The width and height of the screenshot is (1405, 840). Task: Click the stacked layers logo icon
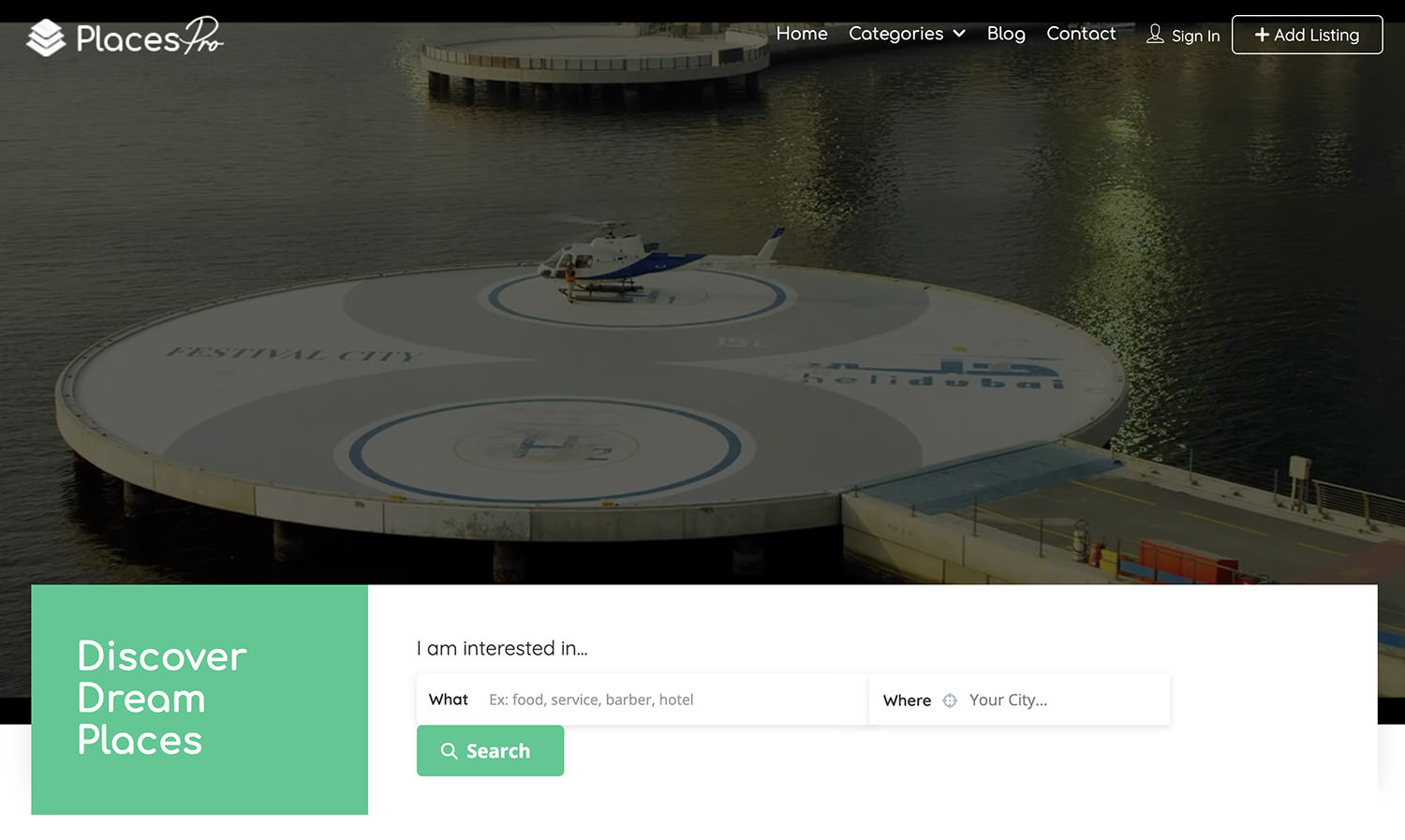[45, 38]
